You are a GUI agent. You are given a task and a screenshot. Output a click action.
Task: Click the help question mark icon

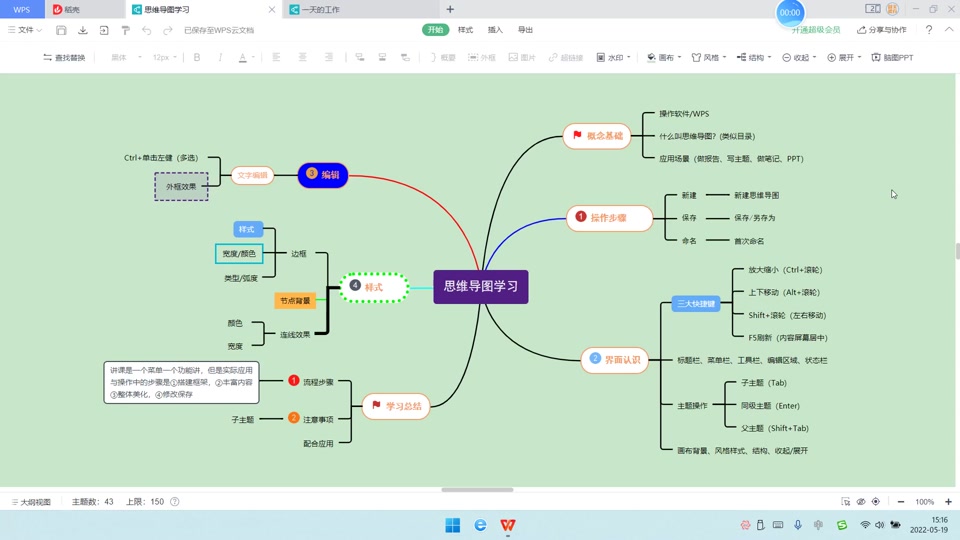click(929, 29)
